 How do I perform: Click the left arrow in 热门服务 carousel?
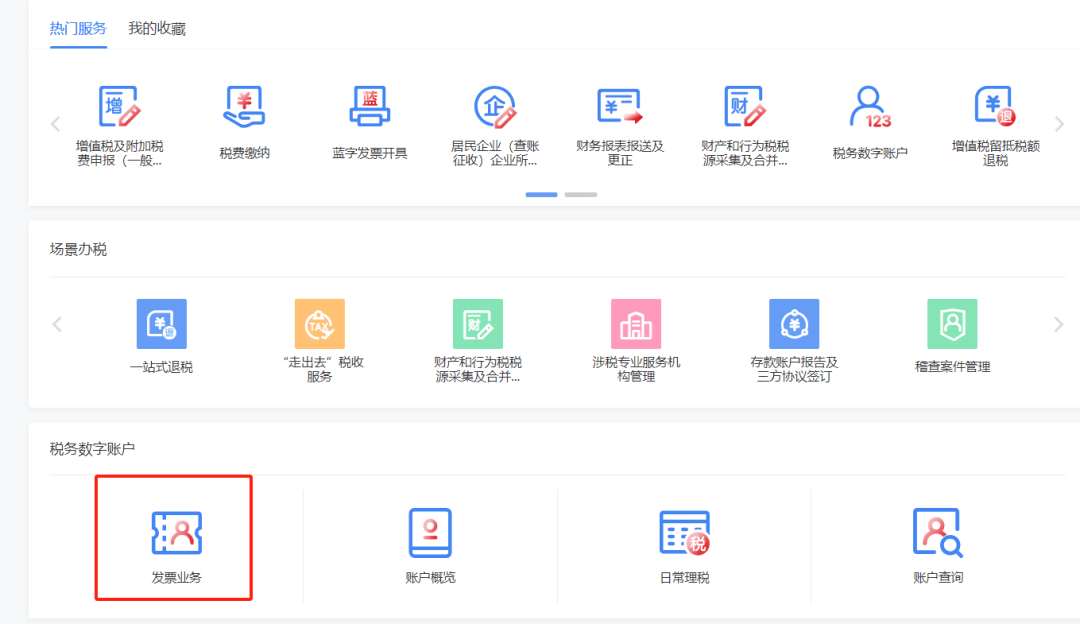tap(55, 122)
